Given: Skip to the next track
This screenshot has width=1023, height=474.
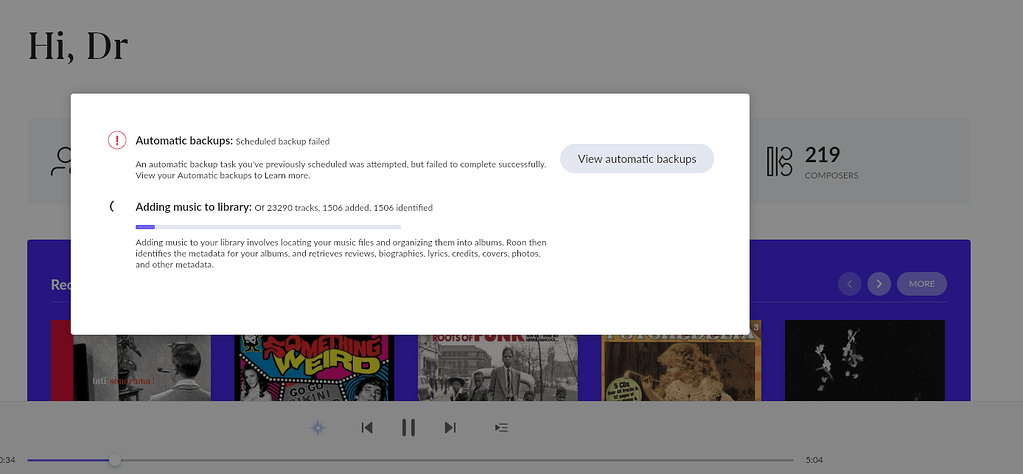Looking at the screenshot, I should [x=450, y=427].
